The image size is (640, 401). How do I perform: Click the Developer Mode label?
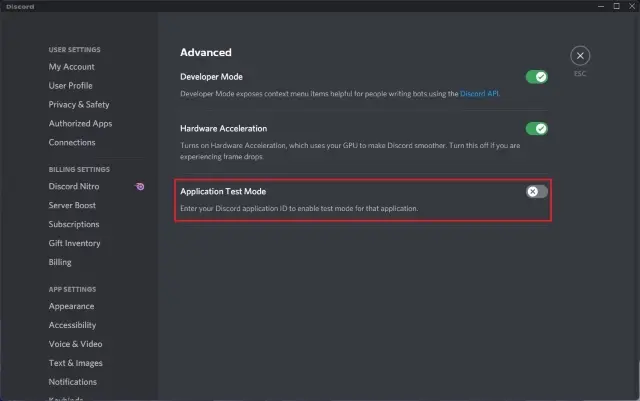click(211, 77)
